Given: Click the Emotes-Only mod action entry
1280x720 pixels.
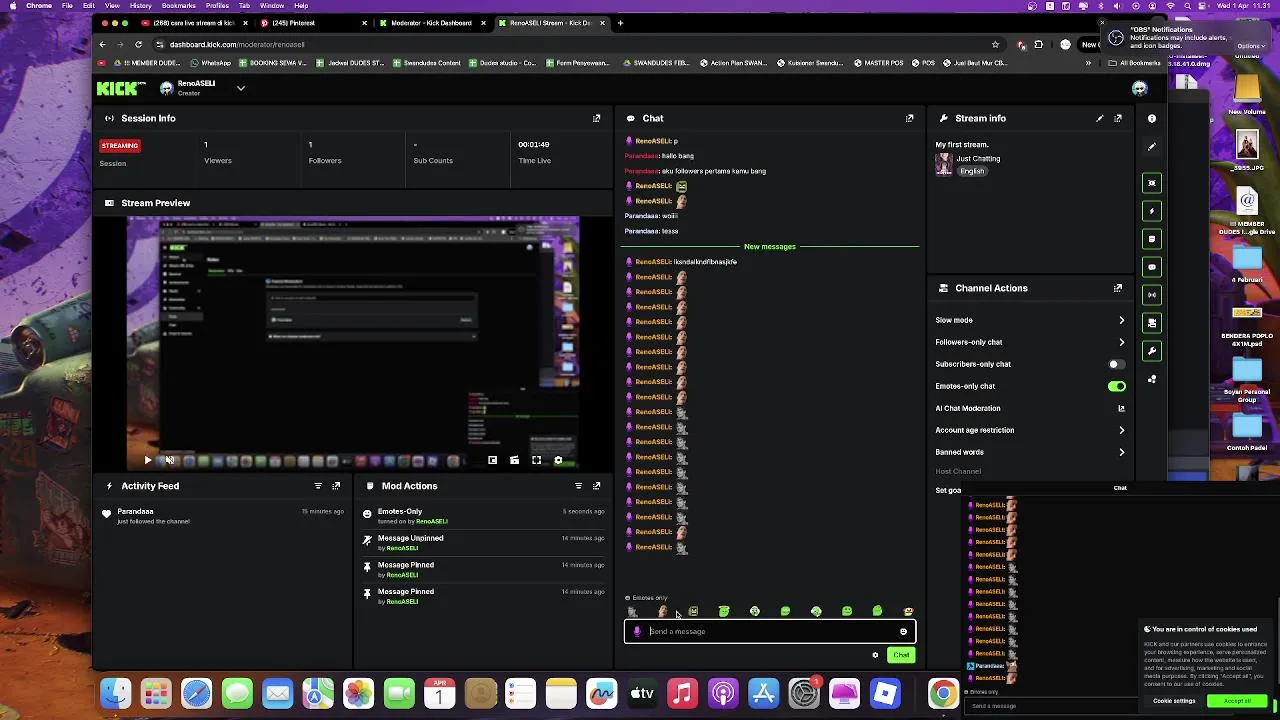Looking at the screenshot, I should (x=483, y=516).
